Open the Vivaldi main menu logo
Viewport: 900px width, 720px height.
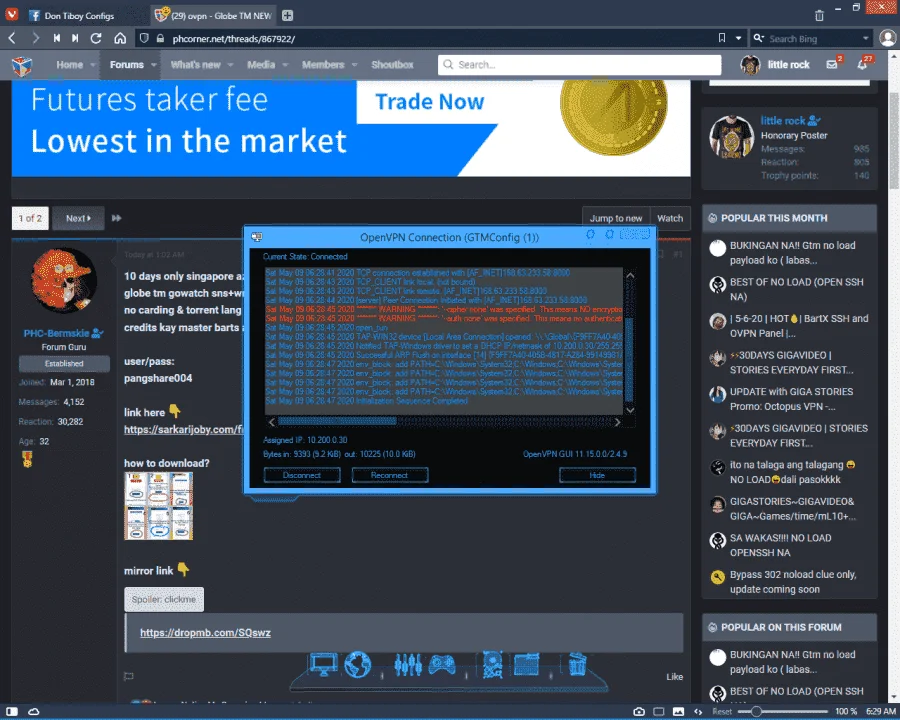11,14
